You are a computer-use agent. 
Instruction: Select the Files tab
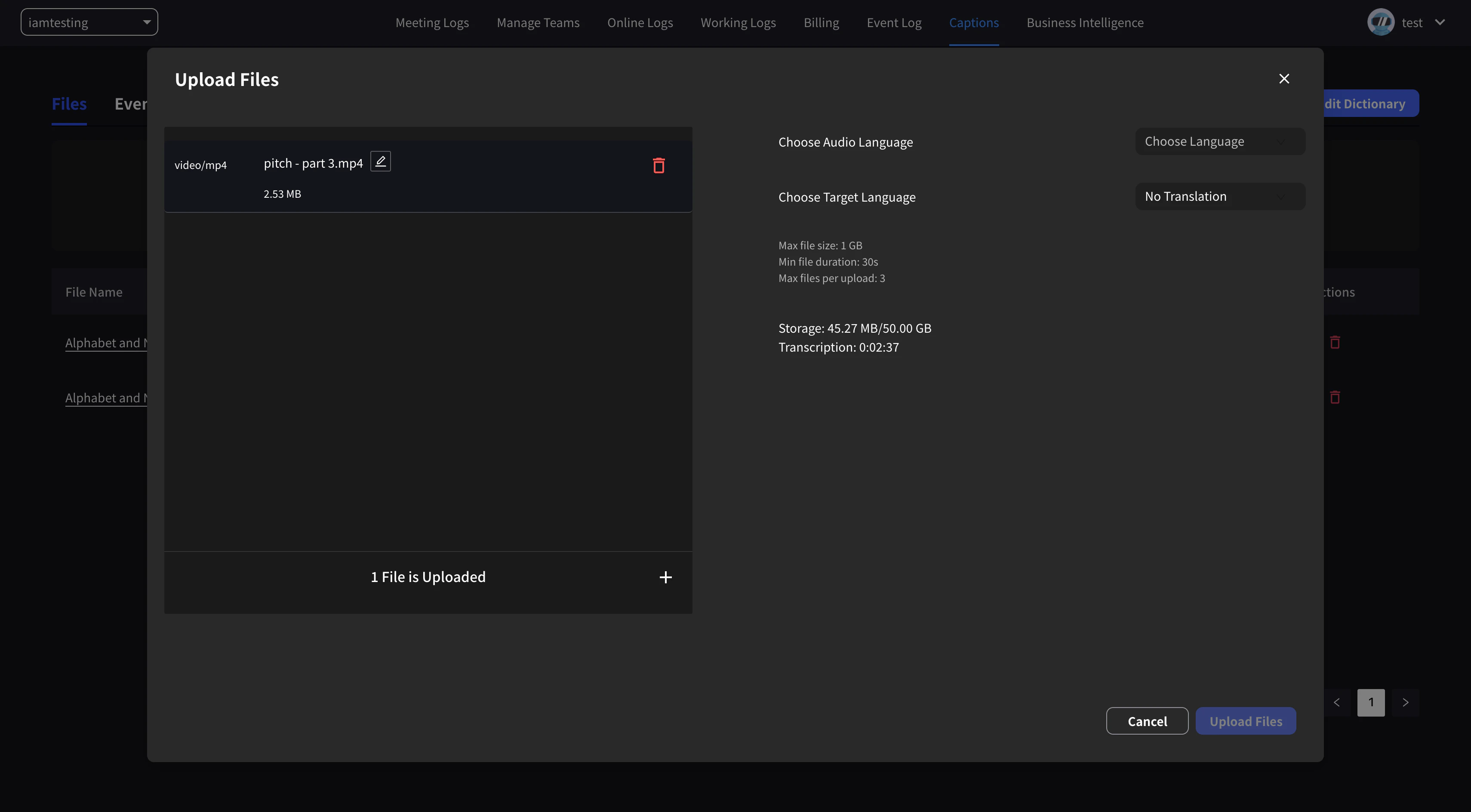click(69, 103)
